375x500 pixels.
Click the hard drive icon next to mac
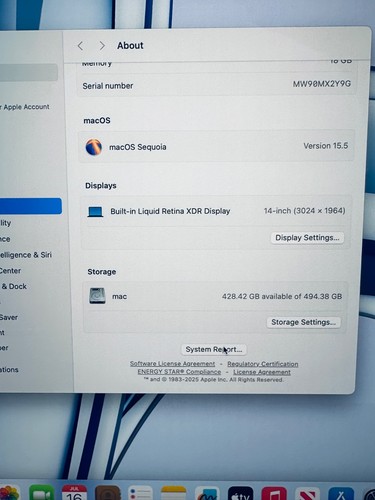click(97, 296)
